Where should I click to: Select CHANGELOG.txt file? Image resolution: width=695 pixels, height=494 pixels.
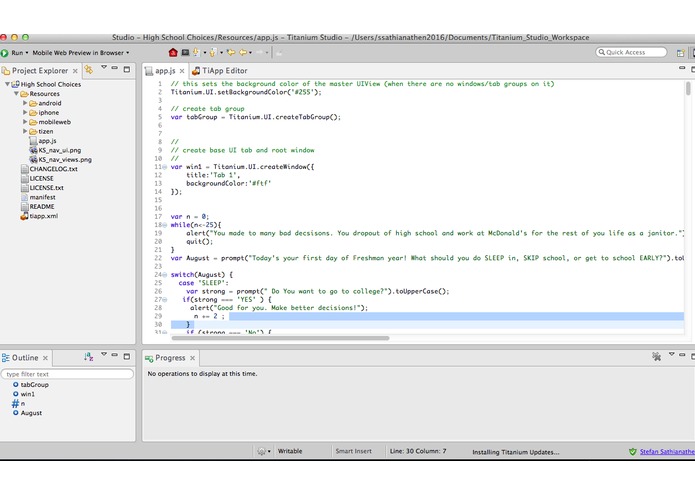click(49, 169)
